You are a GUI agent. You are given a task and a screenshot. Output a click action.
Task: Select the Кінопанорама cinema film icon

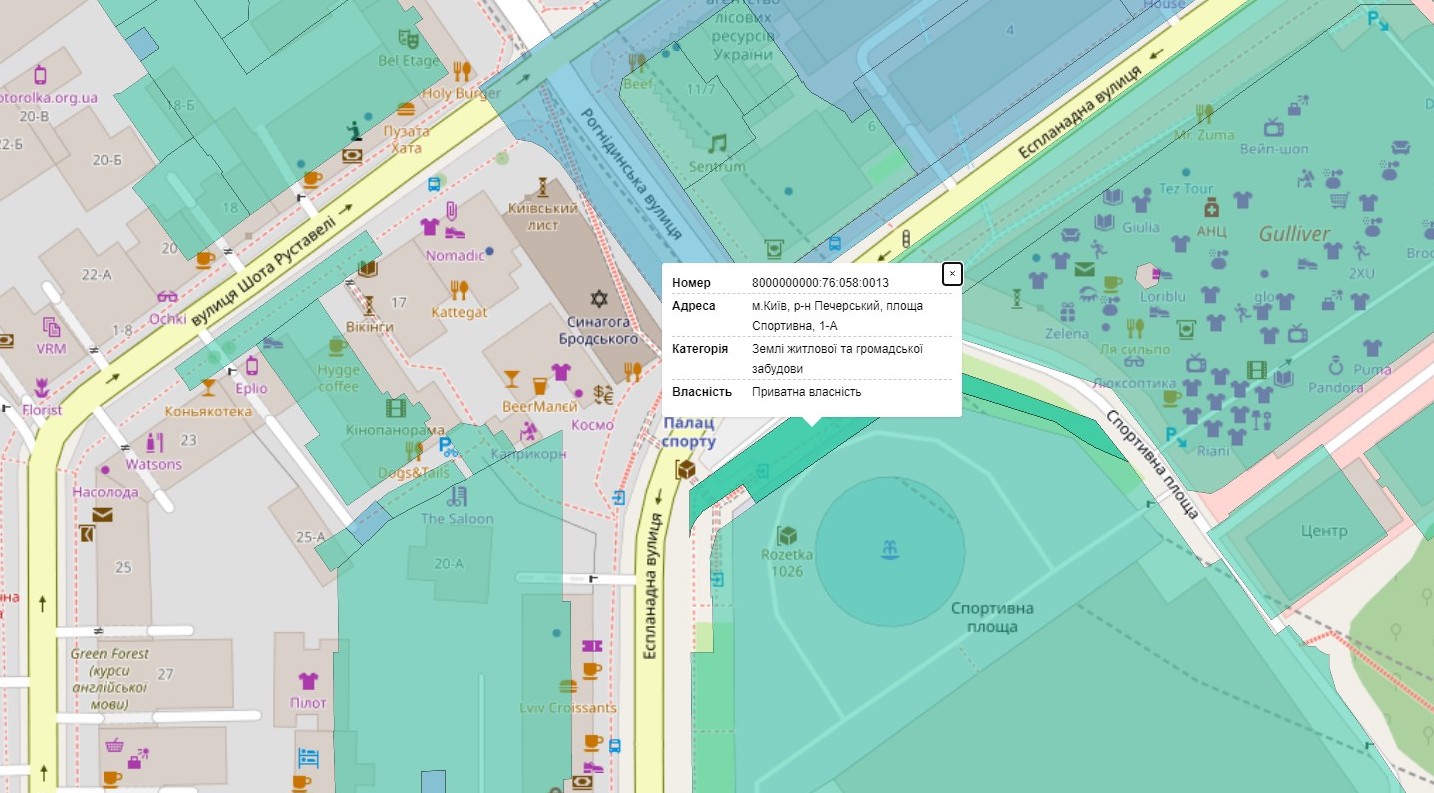click(x=397, y=408)
